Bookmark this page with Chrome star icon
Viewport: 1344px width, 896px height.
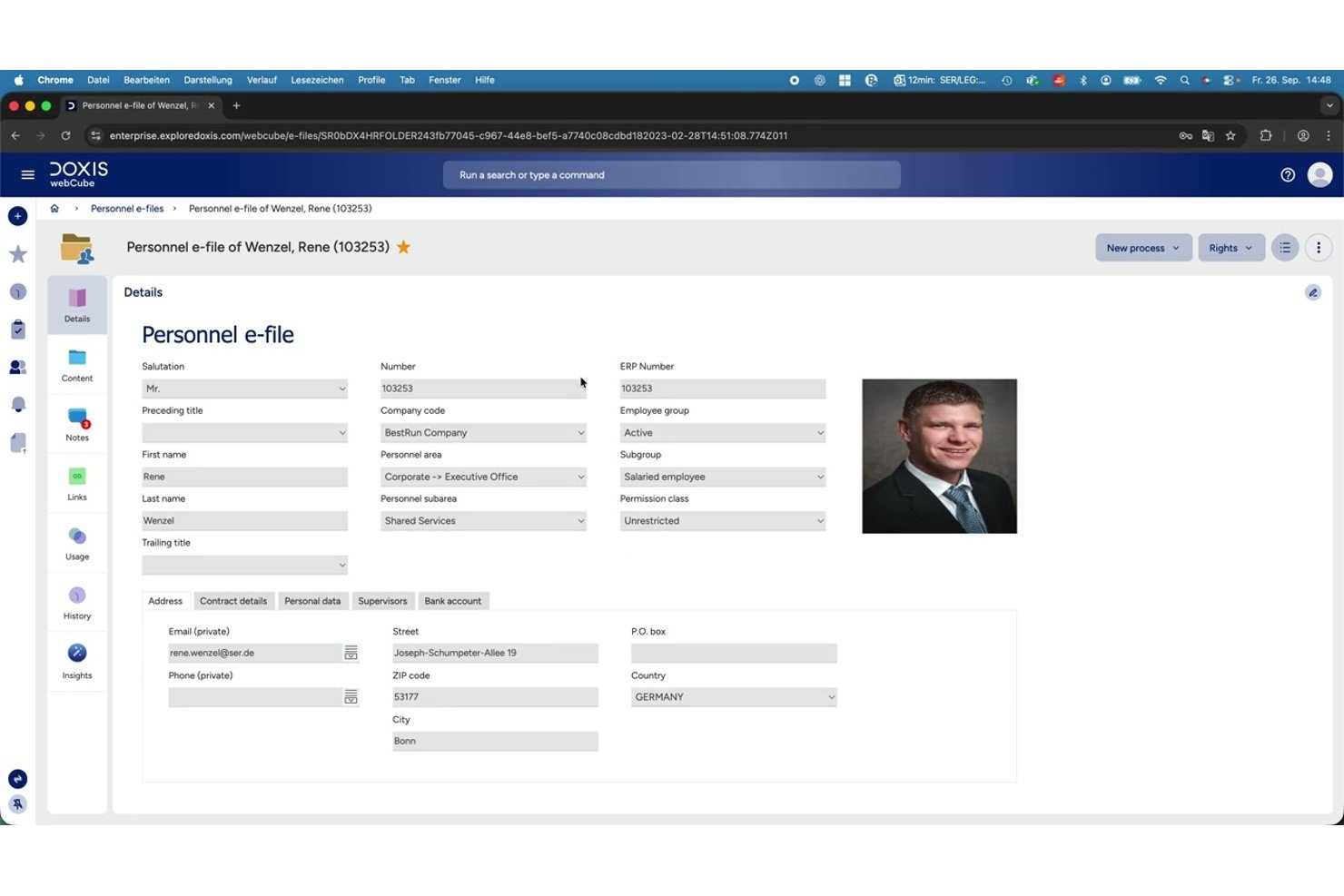point(1230,135)
